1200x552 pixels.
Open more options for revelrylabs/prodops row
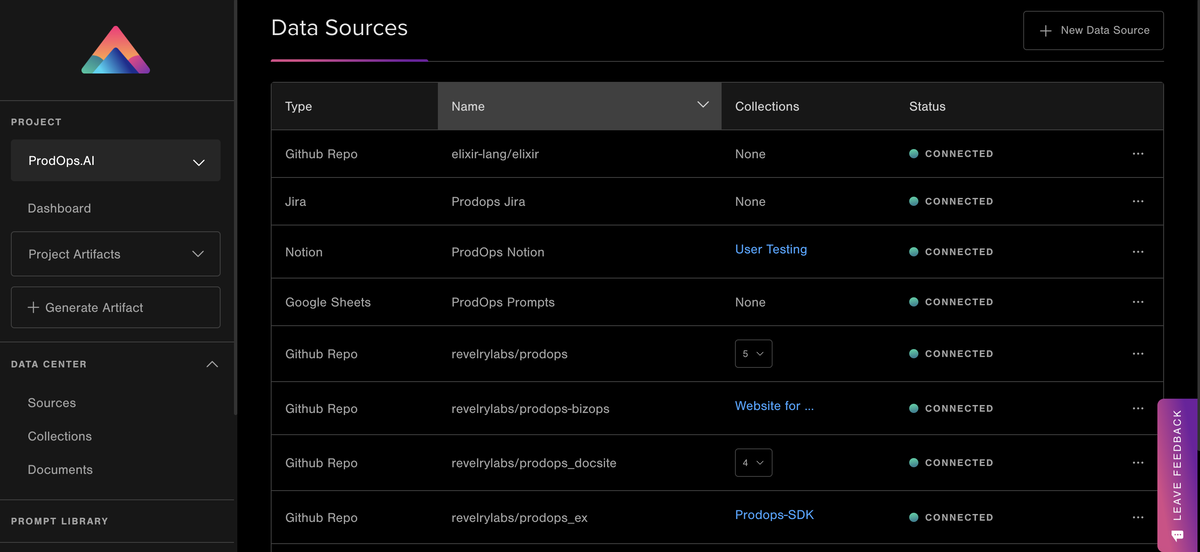(x=1138, y=354)
